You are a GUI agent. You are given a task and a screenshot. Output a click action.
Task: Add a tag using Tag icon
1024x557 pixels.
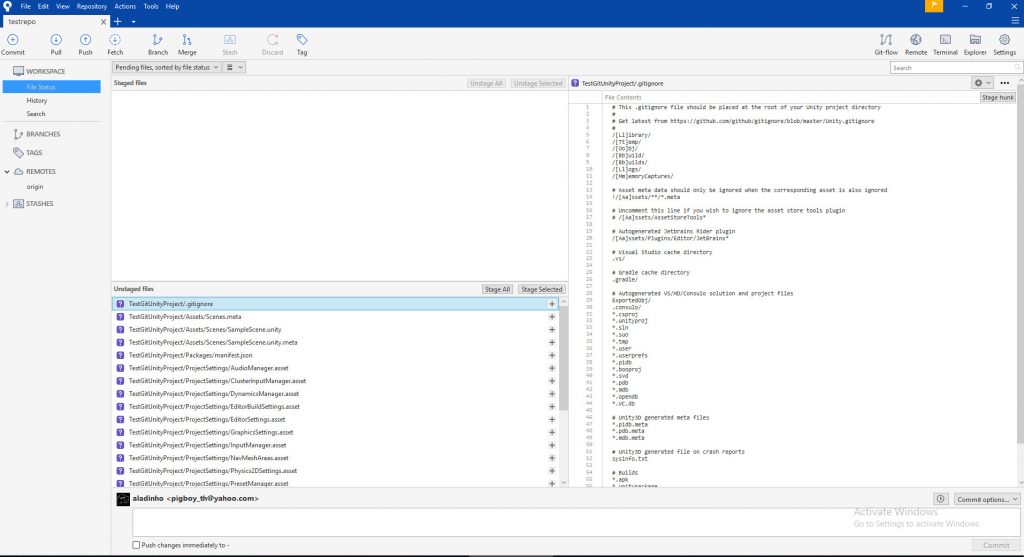[x=302, y=44]
